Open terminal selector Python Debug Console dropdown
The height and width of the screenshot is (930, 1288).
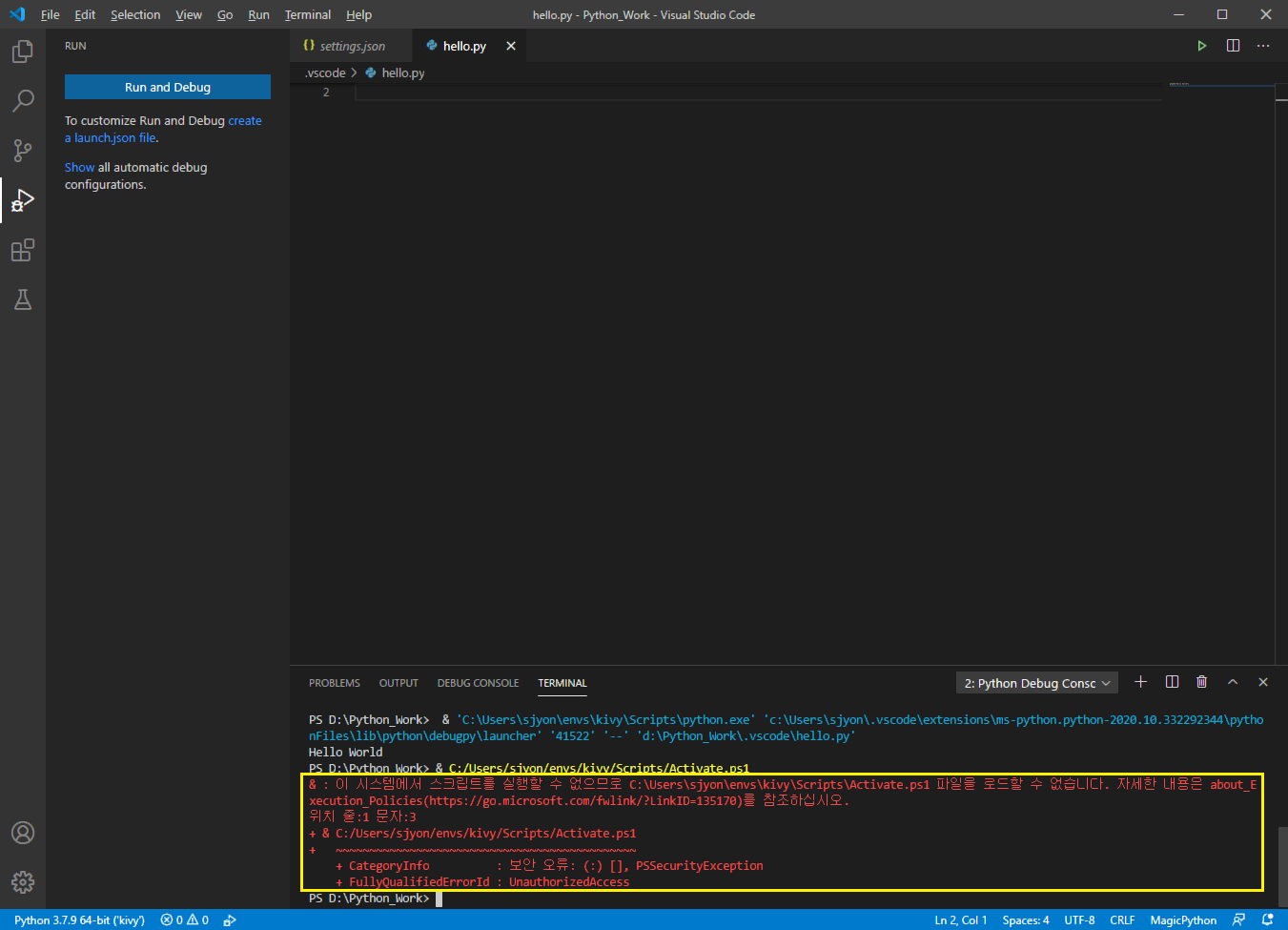(1036, 683)
